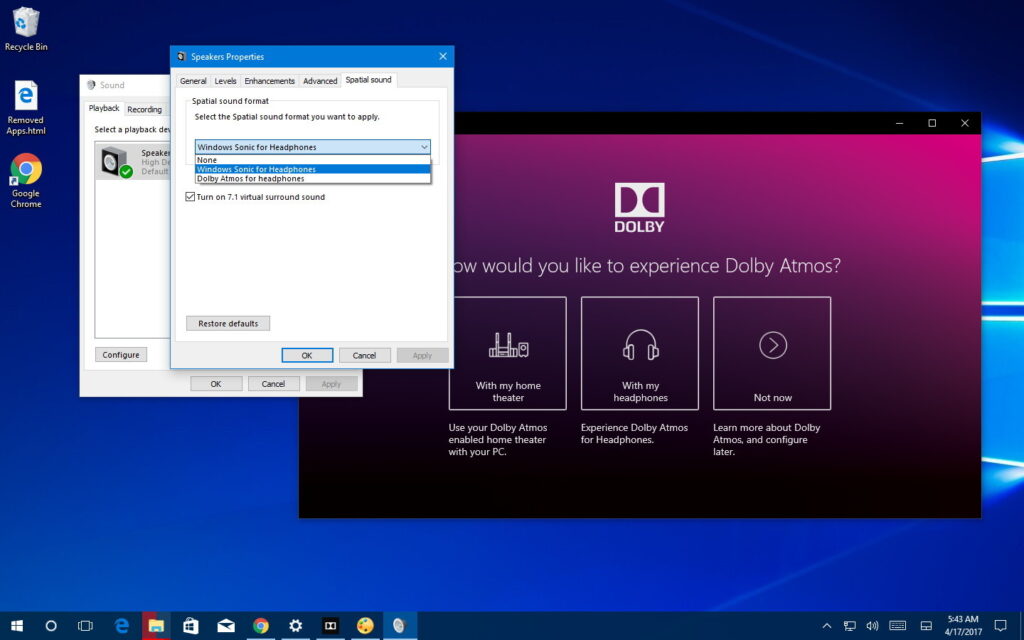Open the Spatial sound format dropdown
Screen dimensions: 1024x640
(x=425, y=146)
